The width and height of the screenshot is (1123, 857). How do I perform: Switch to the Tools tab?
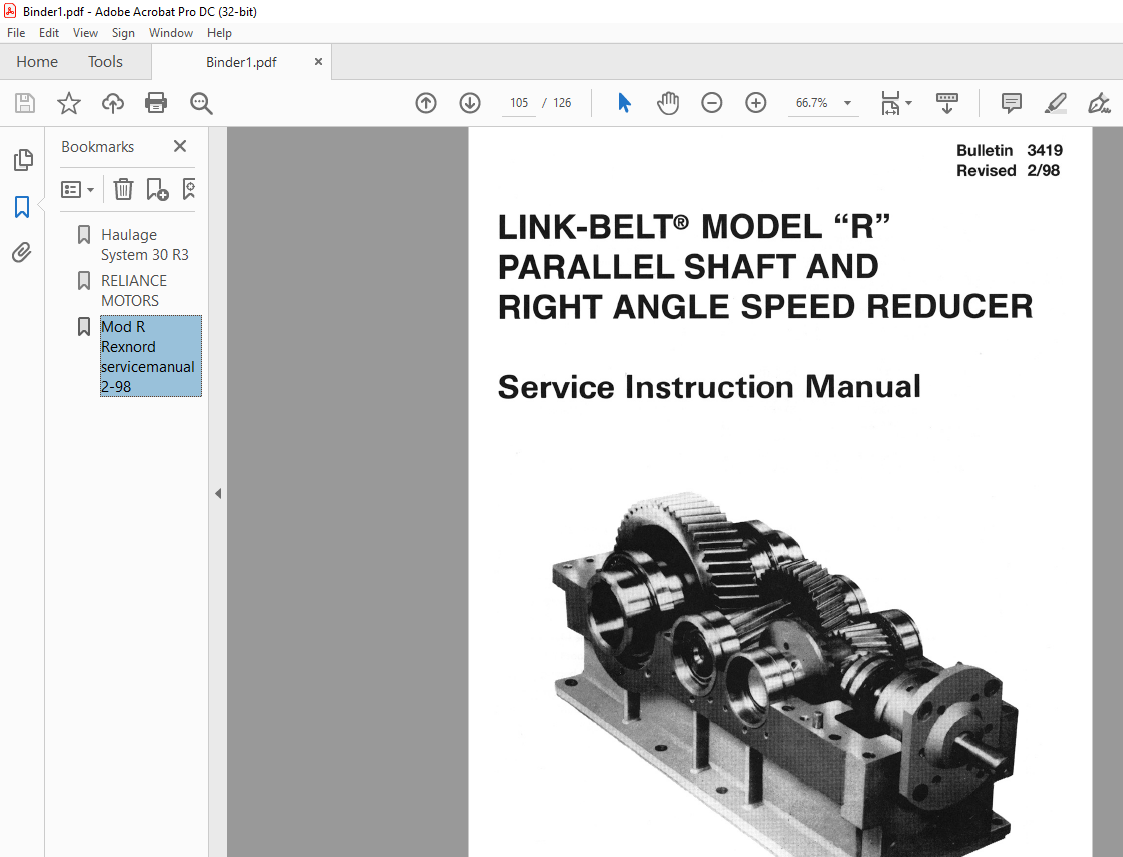(x=105, y=62)
